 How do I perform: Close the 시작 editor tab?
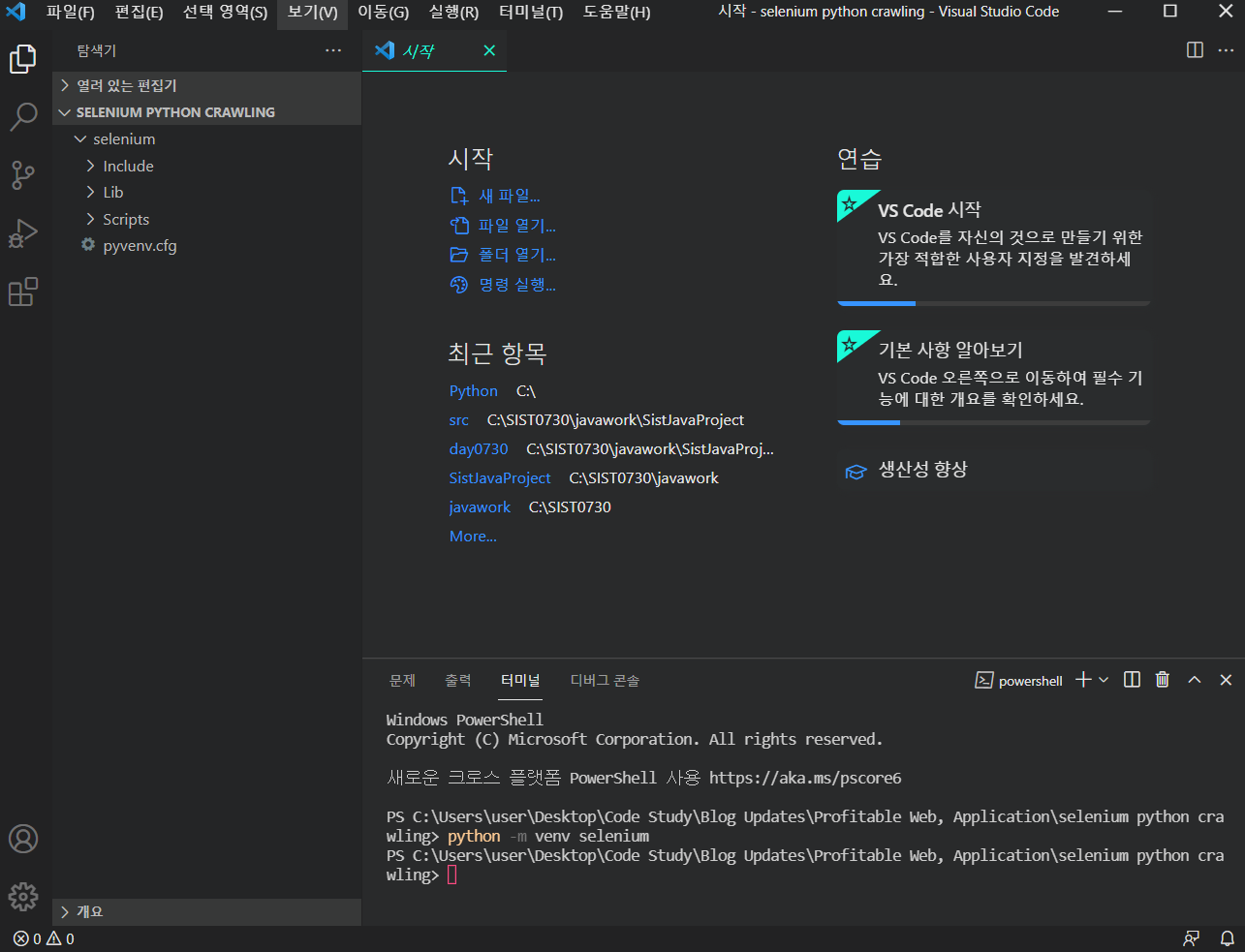(x=489, y=50)
